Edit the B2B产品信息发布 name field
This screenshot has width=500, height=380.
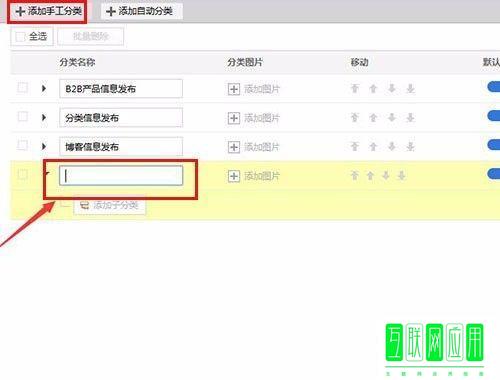pos(121,89)
